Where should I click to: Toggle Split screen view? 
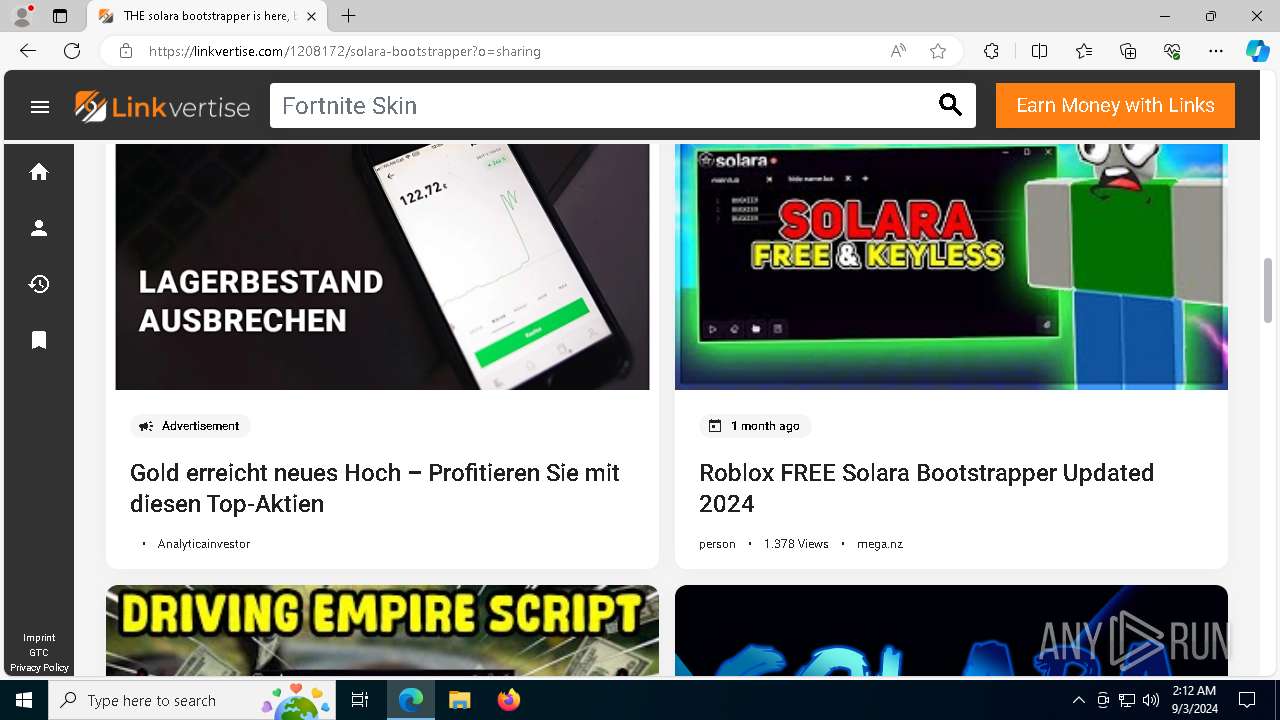[1039, 51]
